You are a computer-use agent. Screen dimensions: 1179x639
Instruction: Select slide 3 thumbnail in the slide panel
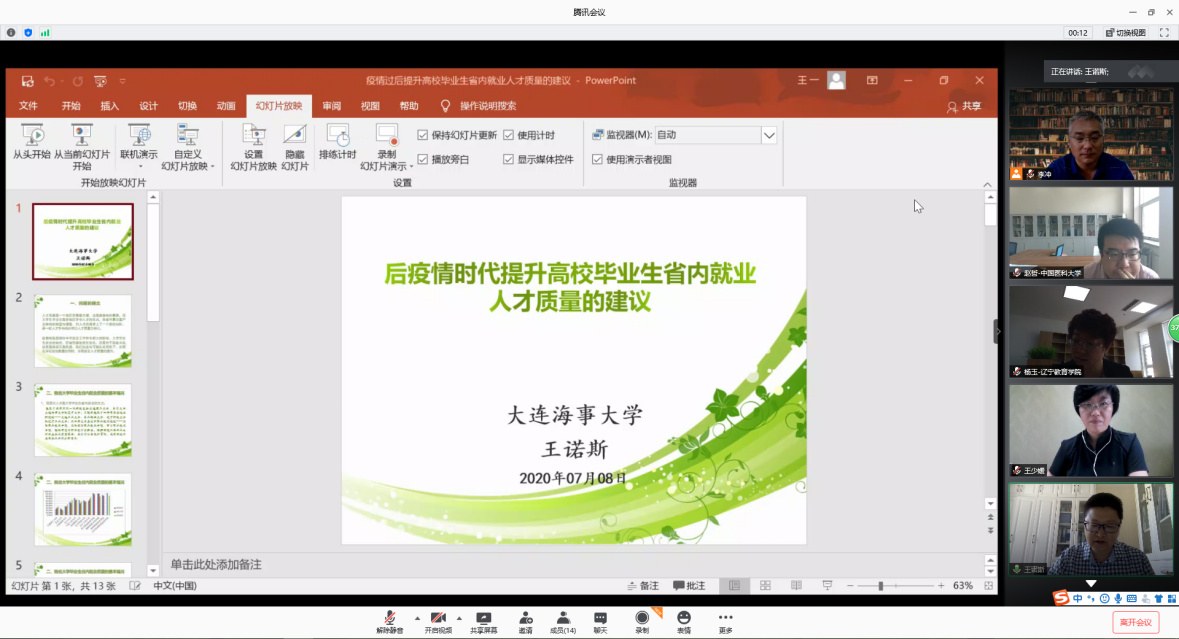82,420
